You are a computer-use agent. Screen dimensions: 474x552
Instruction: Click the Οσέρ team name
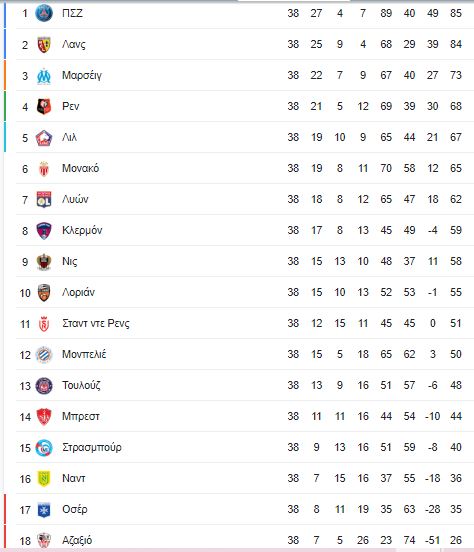[x=75, y=509]
